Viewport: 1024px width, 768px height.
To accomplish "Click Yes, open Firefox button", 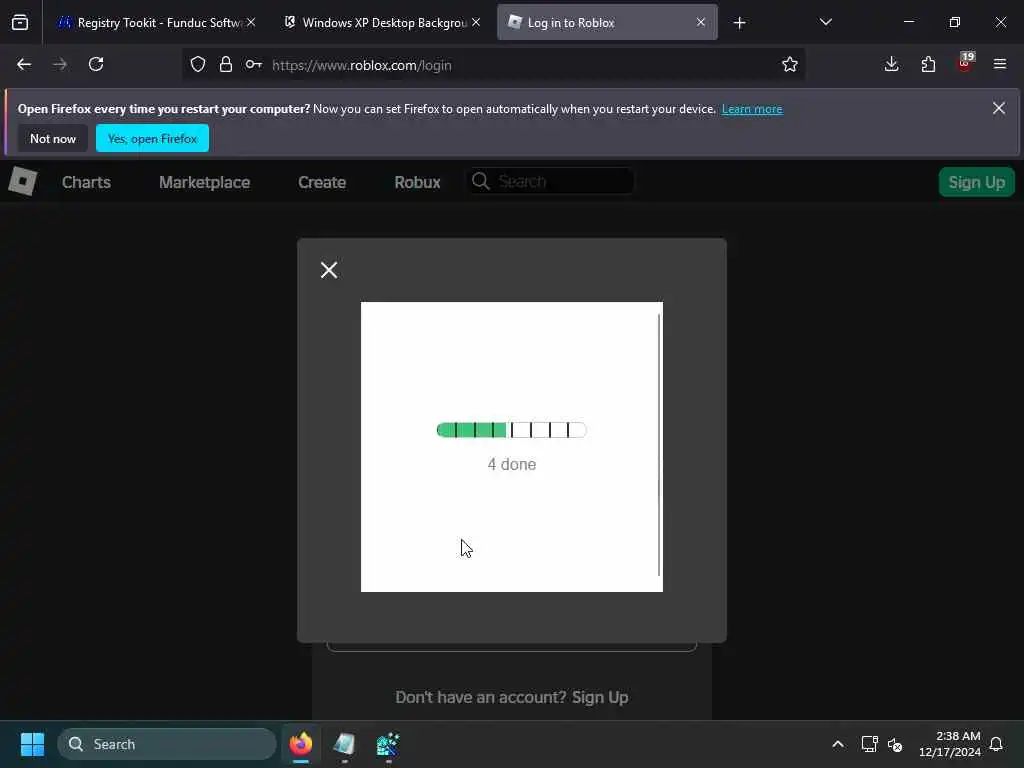I will [152, 138].
